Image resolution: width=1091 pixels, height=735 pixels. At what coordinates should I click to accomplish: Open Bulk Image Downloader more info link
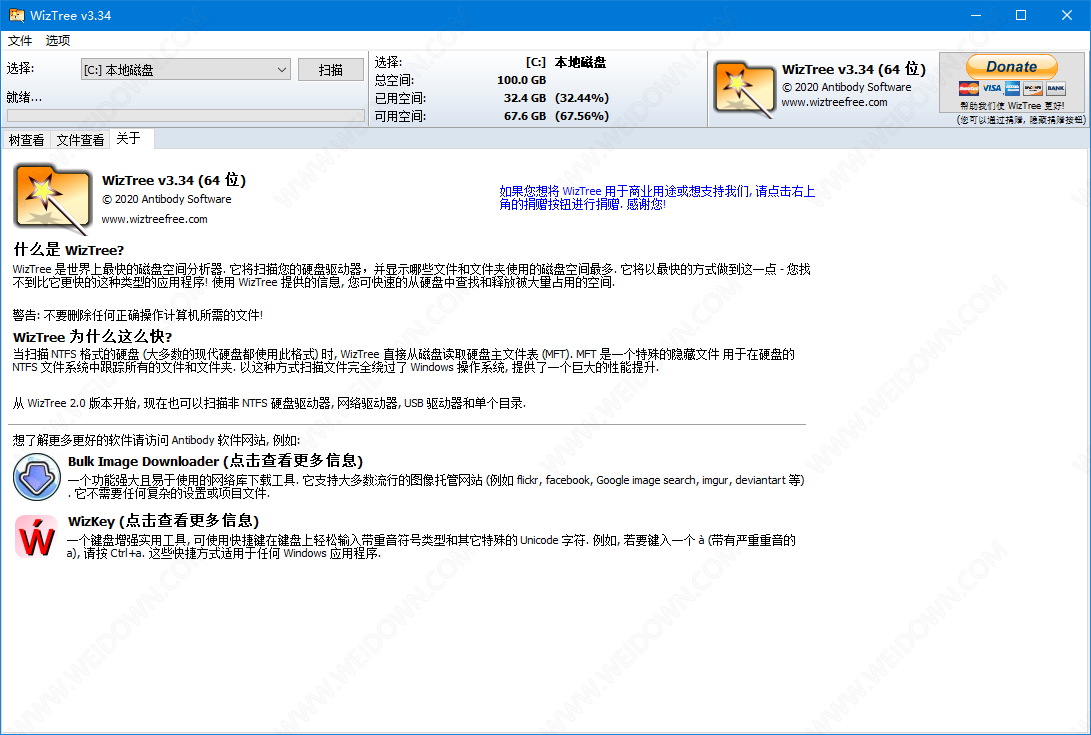click(216, 461)
